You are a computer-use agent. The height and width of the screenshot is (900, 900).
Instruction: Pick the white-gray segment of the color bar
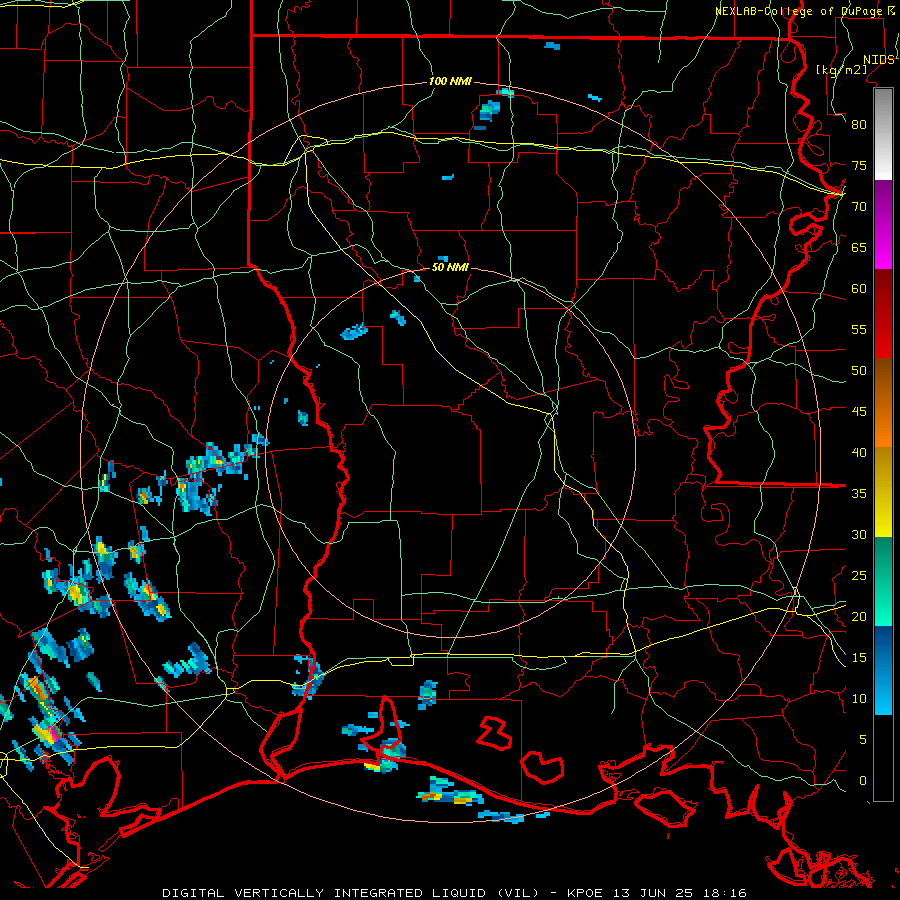[x=883, y=134]
